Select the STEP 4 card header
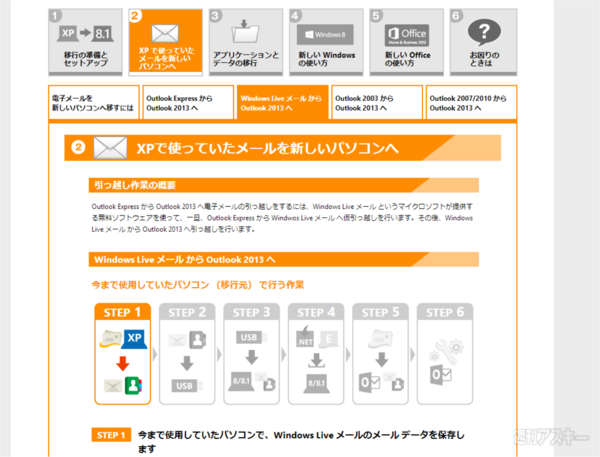The height and width of the screenshot is (457, 600). coord(316,312)
